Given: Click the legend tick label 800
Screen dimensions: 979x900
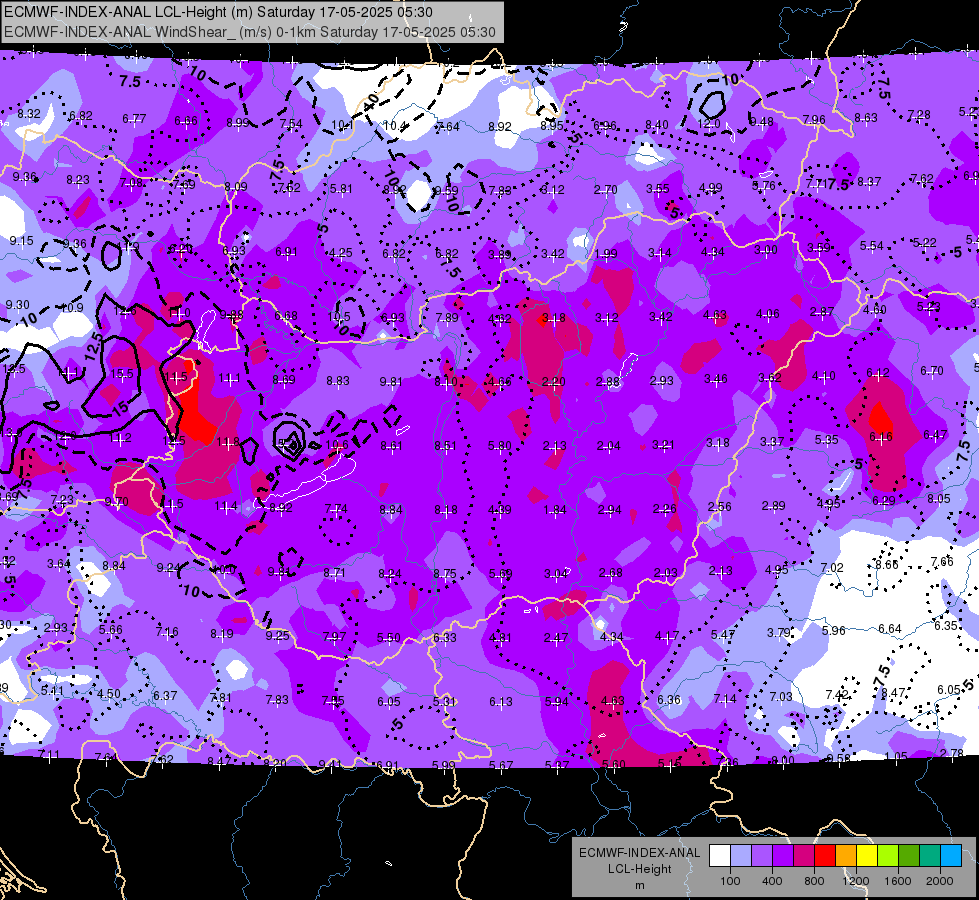Looking at the screenshot, I should (x=814, y=881).
